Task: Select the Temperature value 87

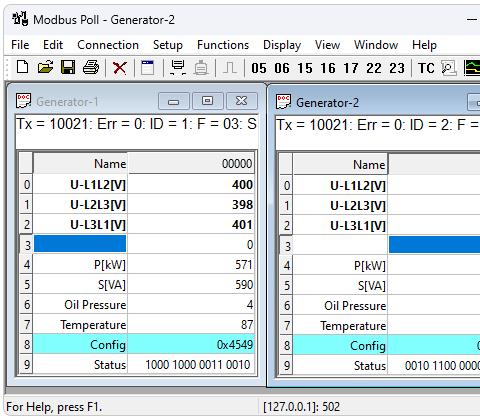Action: pyautogui.click(x=191, y=325)
